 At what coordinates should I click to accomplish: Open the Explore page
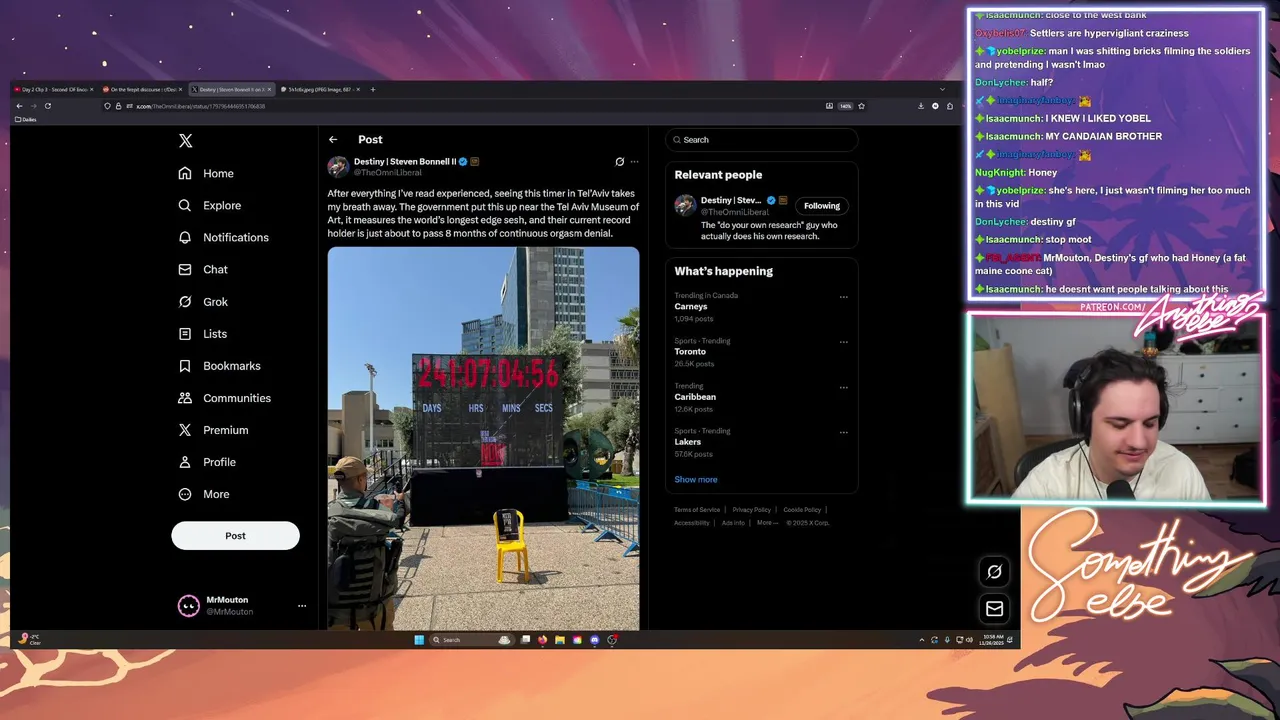[x=209, y=205]
